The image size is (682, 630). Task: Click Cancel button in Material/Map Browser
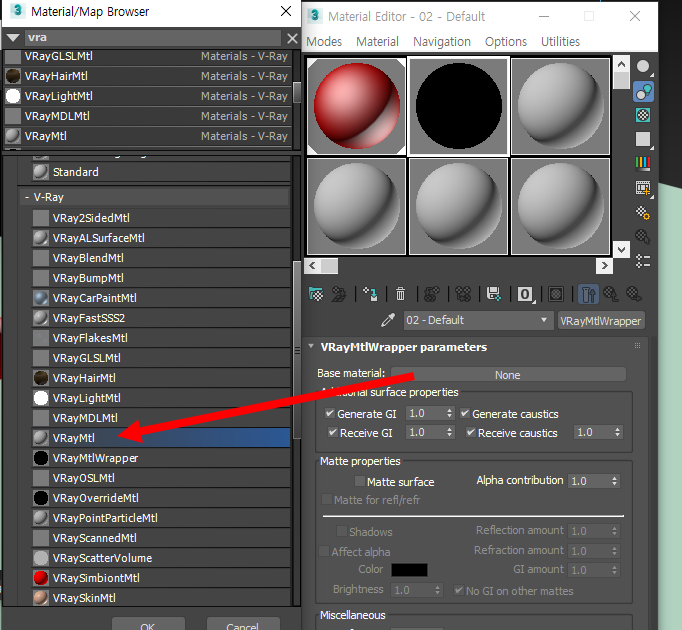[243, 625]
